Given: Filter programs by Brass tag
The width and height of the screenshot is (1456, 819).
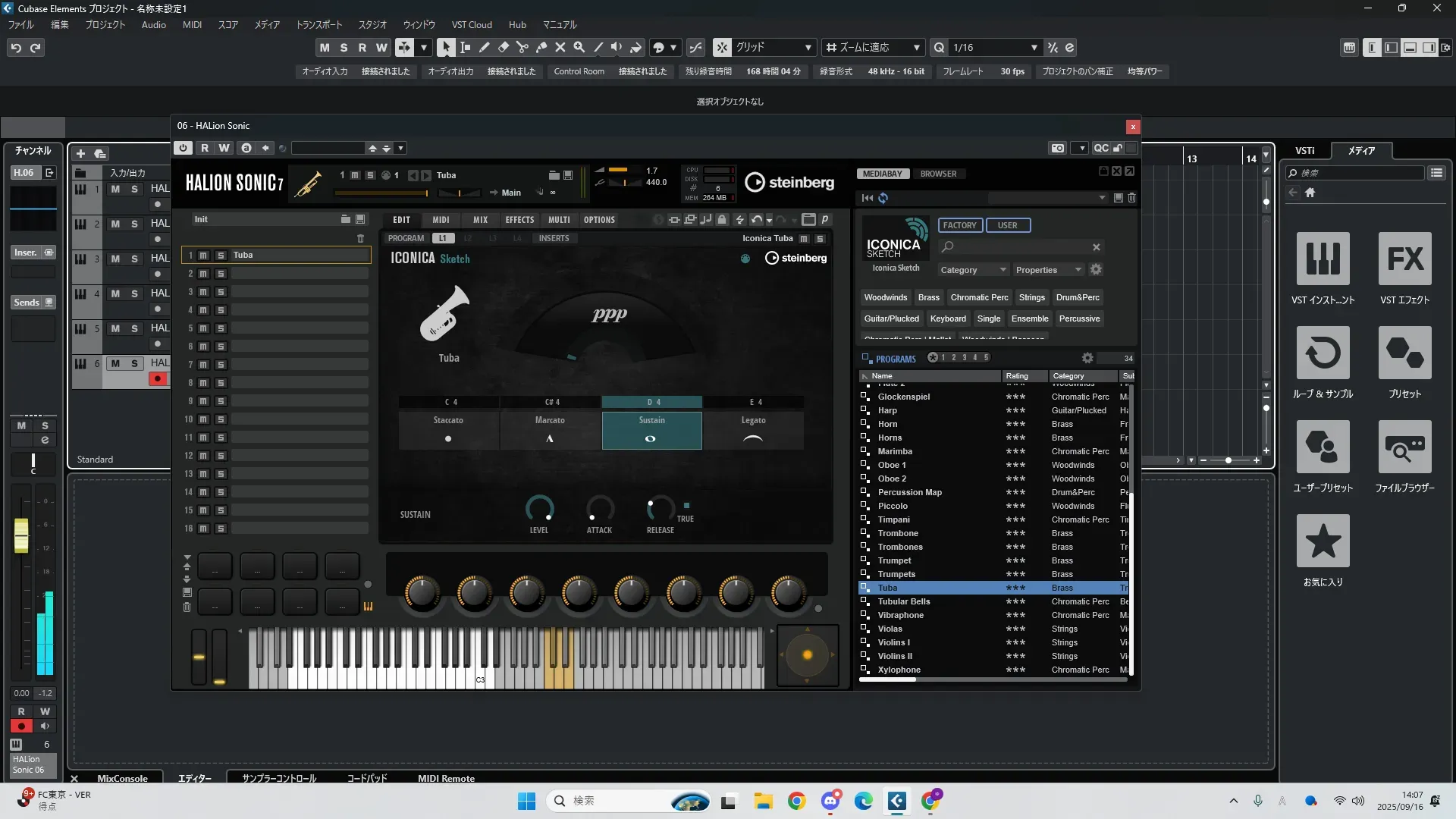Looking at the screenshot, I should pos(928,297).
